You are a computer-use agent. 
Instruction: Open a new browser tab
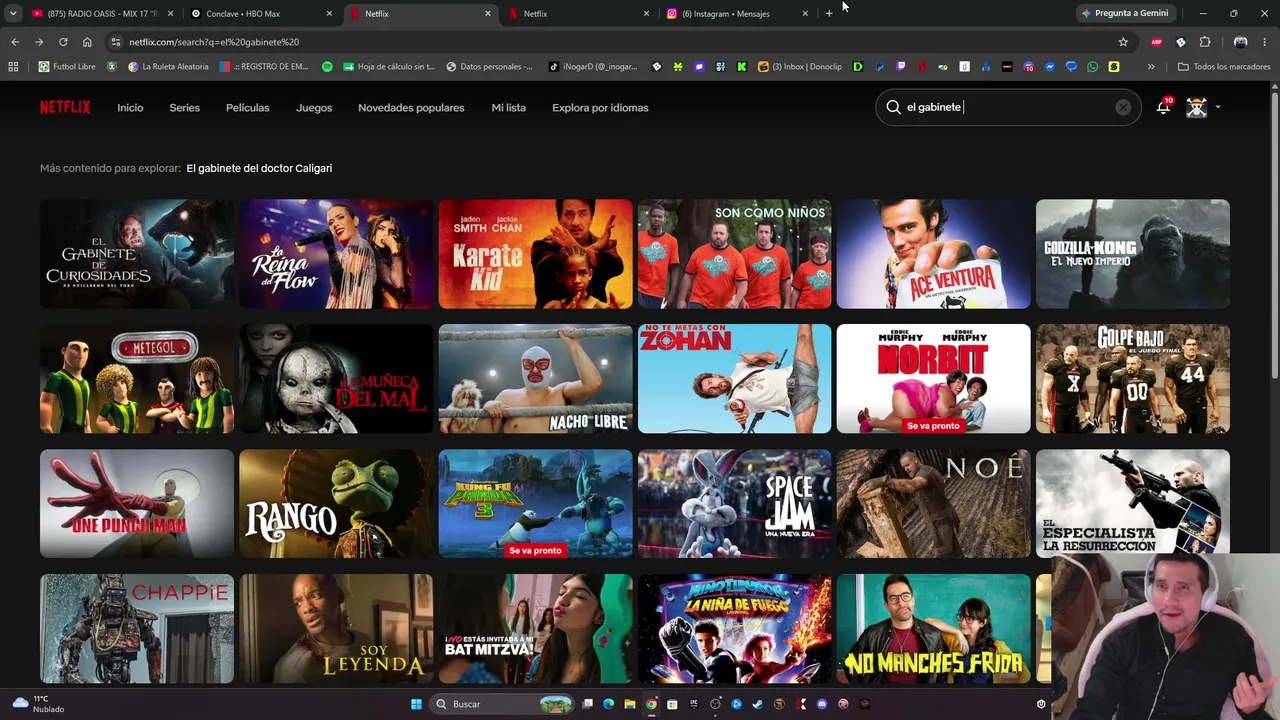pos(829,14)
